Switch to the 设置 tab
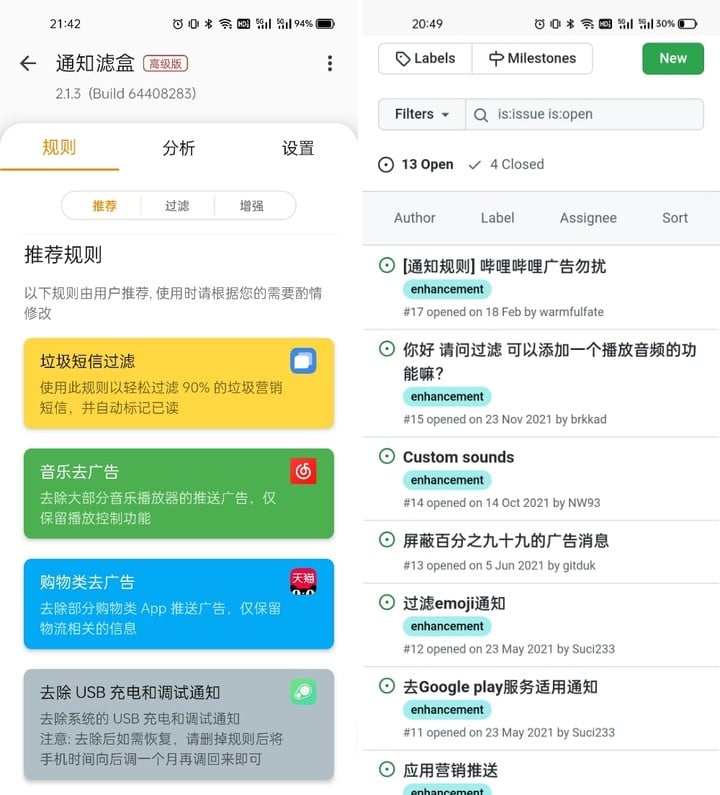720x795 pixels. point(298,148)
